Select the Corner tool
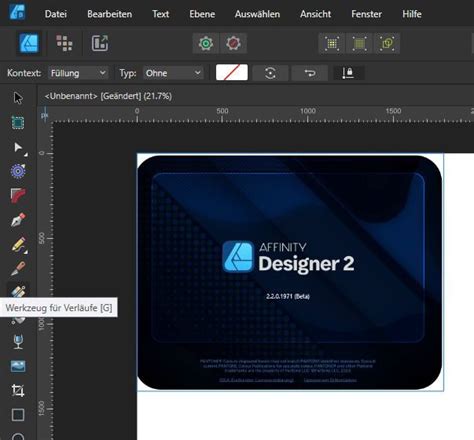The height and width of the screenshot is (440, 474). (18, 196)
